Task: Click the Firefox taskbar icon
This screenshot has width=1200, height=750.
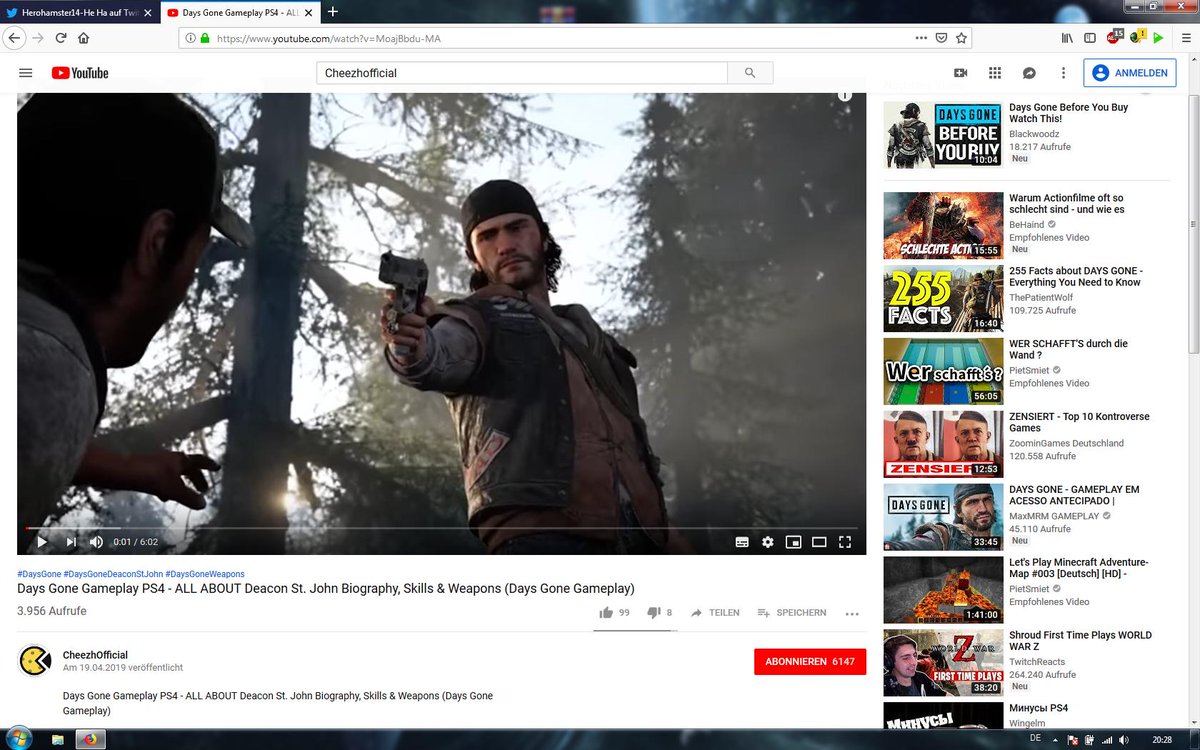Action: coord(91,740)
